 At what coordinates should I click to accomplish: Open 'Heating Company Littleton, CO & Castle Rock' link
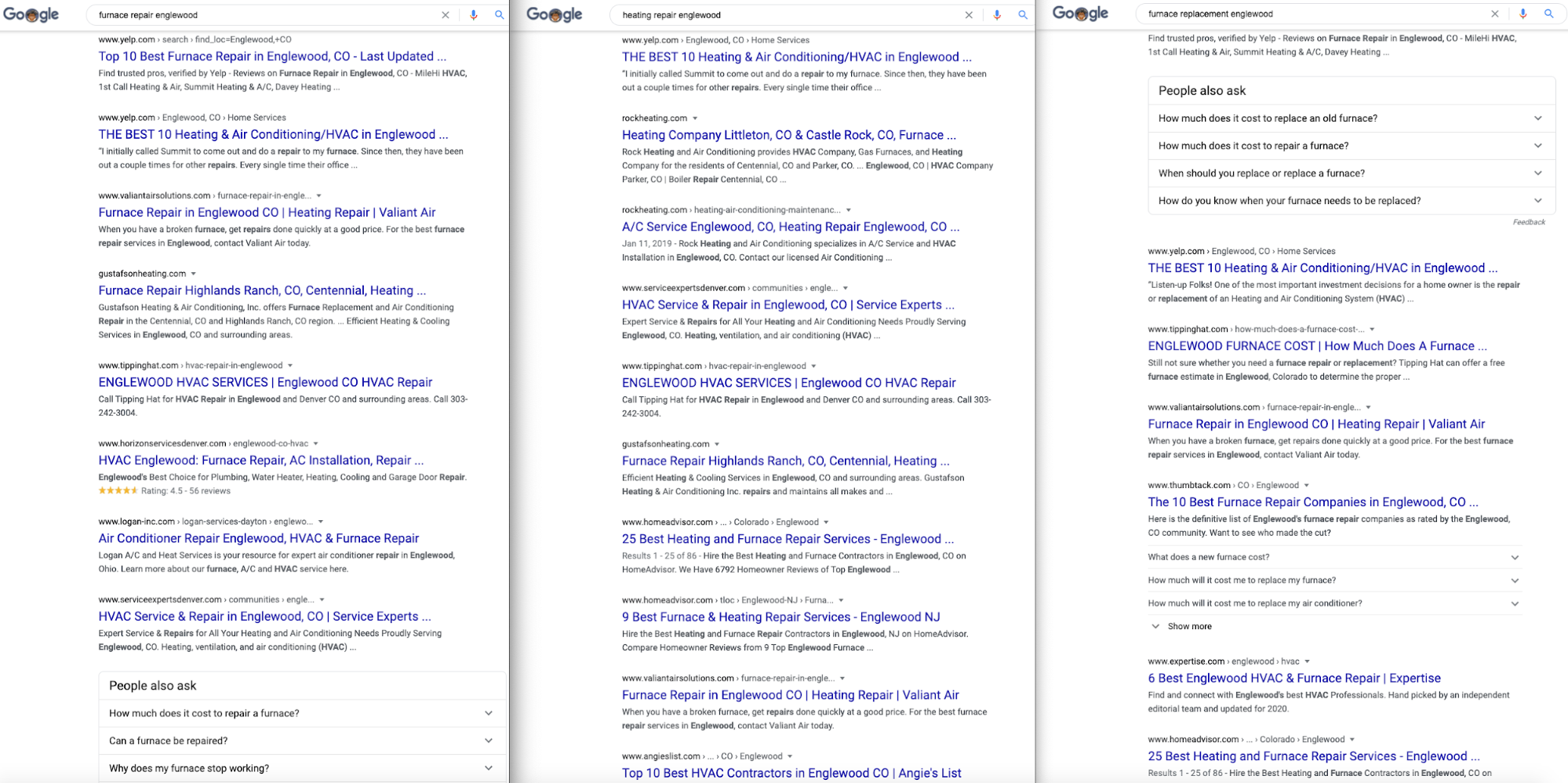789,135
